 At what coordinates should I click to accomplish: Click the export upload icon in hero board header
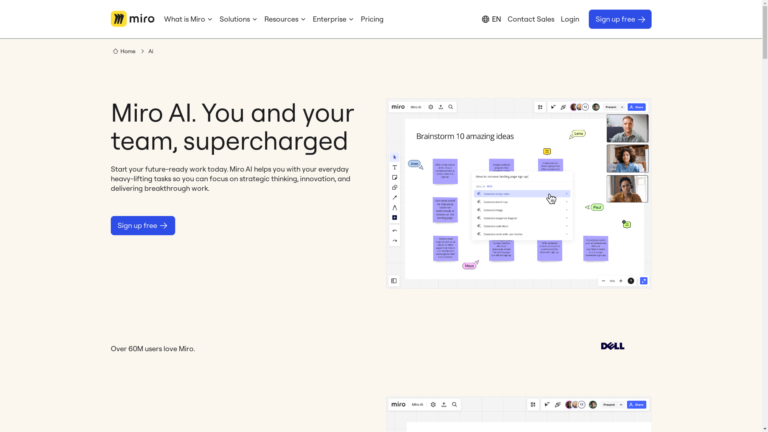pyautogui.click(x=440, y=107)
